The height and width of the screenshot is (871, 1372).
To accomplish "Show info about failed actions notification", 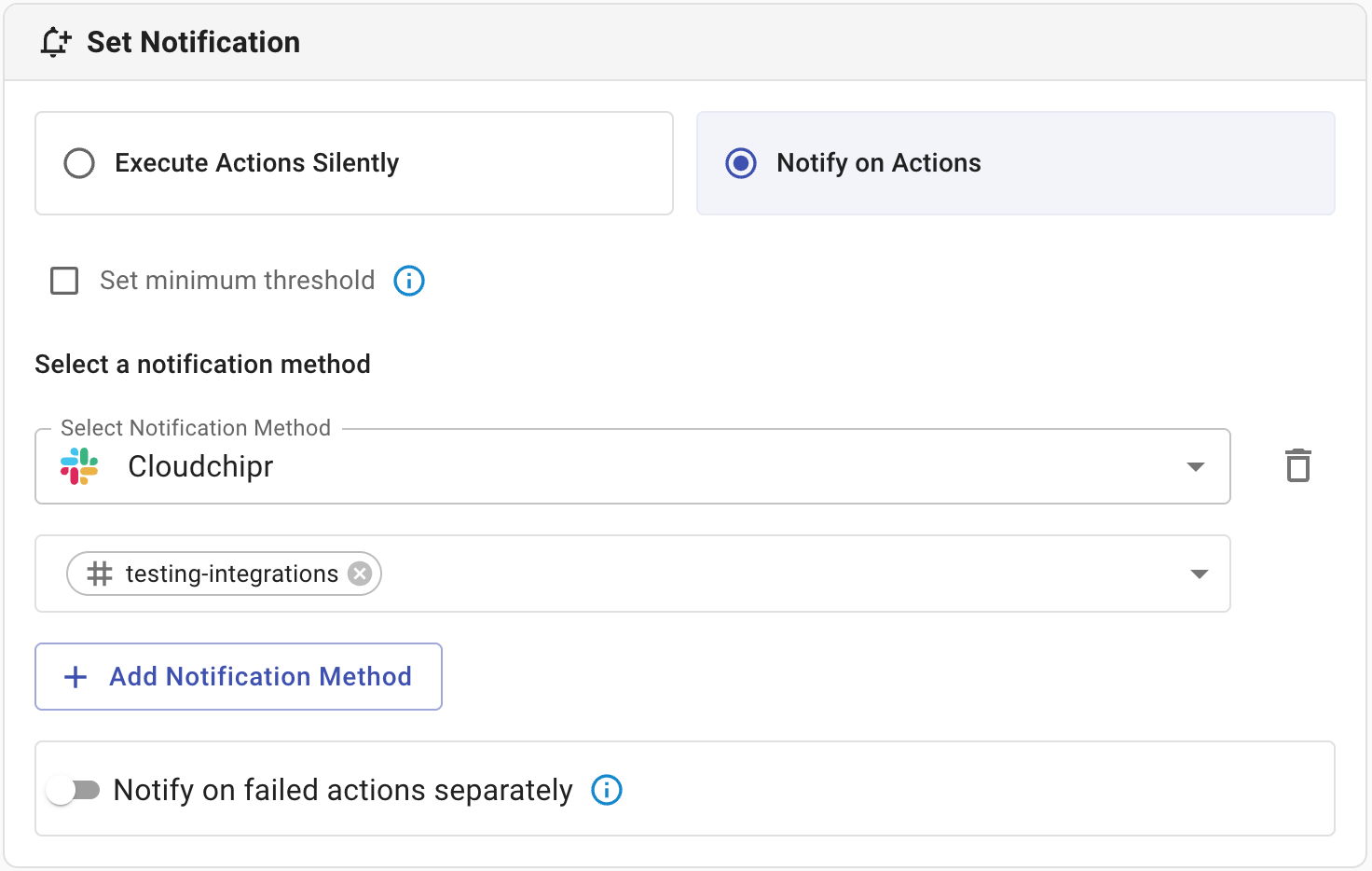I will [607, 790].
